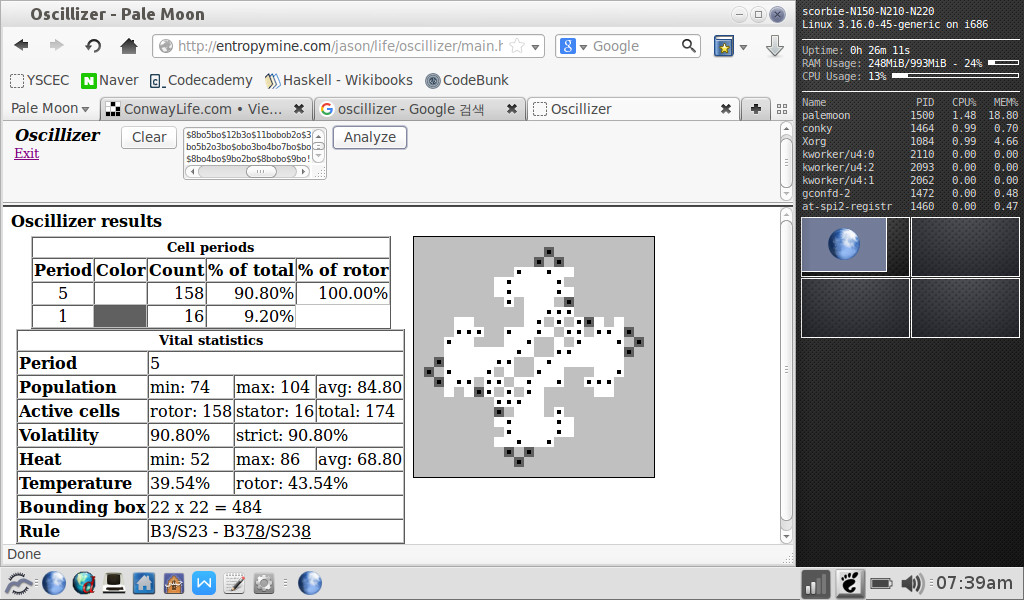The width and height of the screenshot is (1024, 600).
Task: Reload the current page
Action: tap(93, 46)
